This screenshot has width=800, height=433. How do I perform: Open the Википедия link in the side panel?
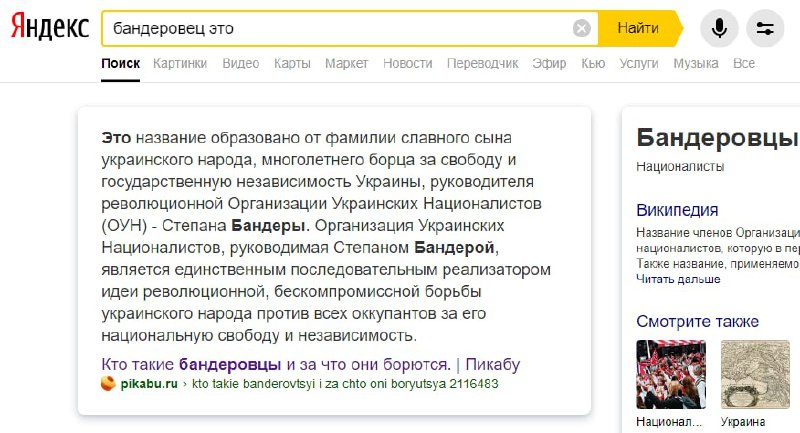tap(677, 210)
